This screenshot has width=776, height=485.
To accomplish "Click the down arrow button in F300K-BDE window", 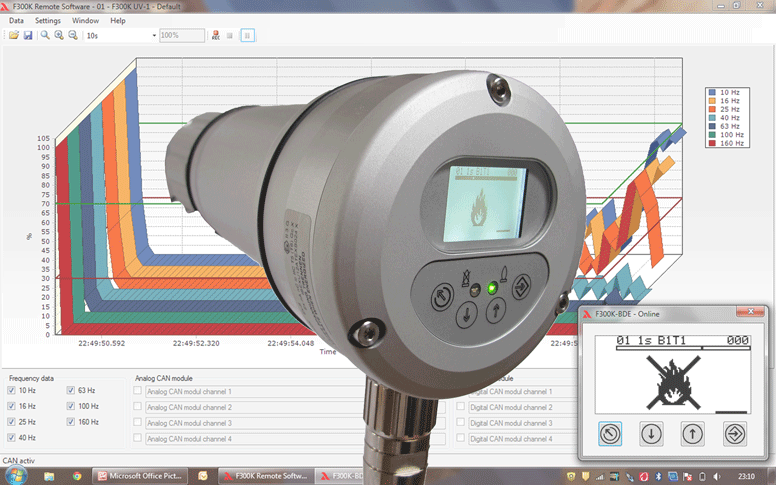I will 651,434.
